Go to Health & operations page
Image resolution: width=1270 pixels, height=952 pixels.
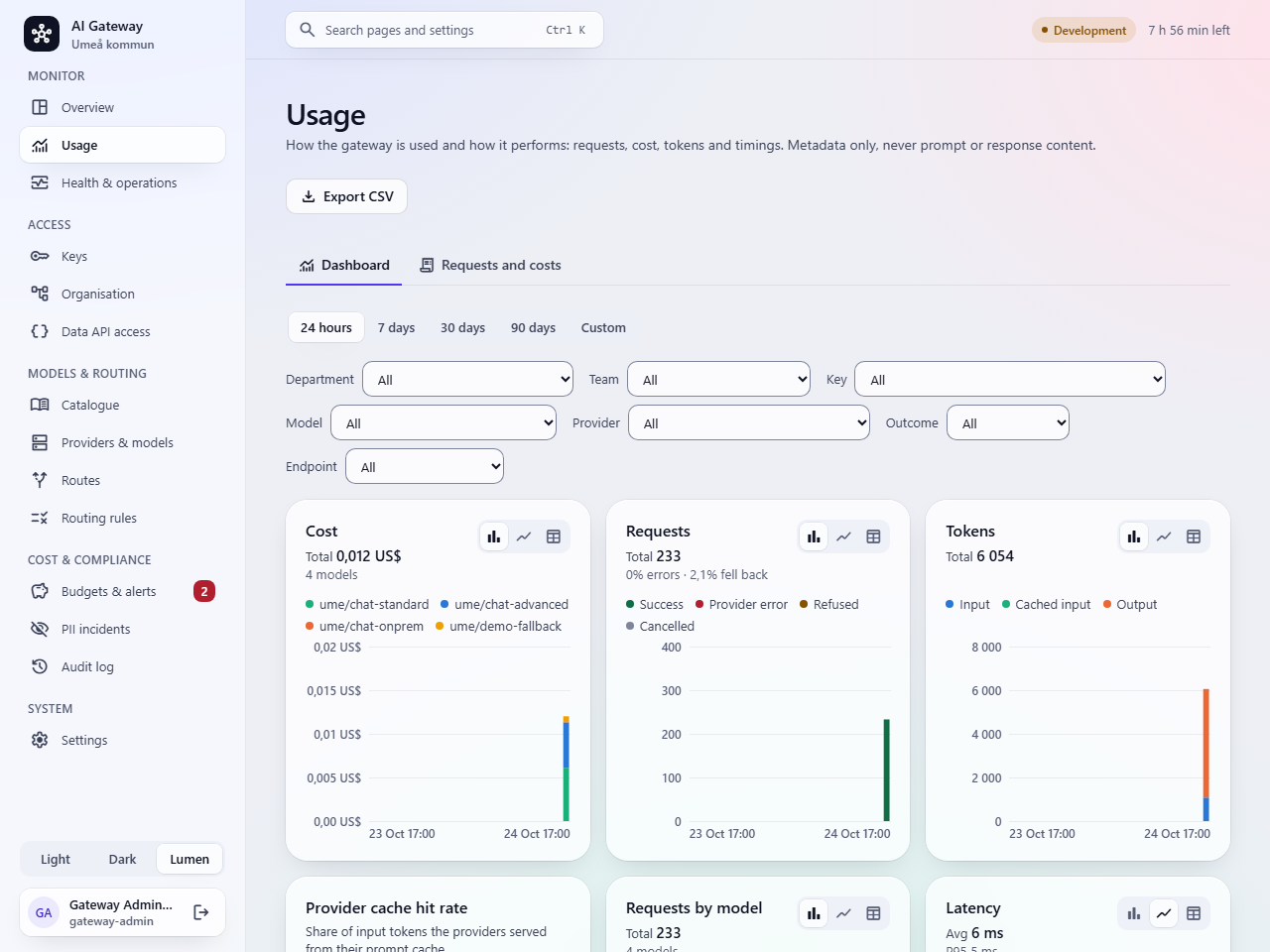[x=122, y=182]
